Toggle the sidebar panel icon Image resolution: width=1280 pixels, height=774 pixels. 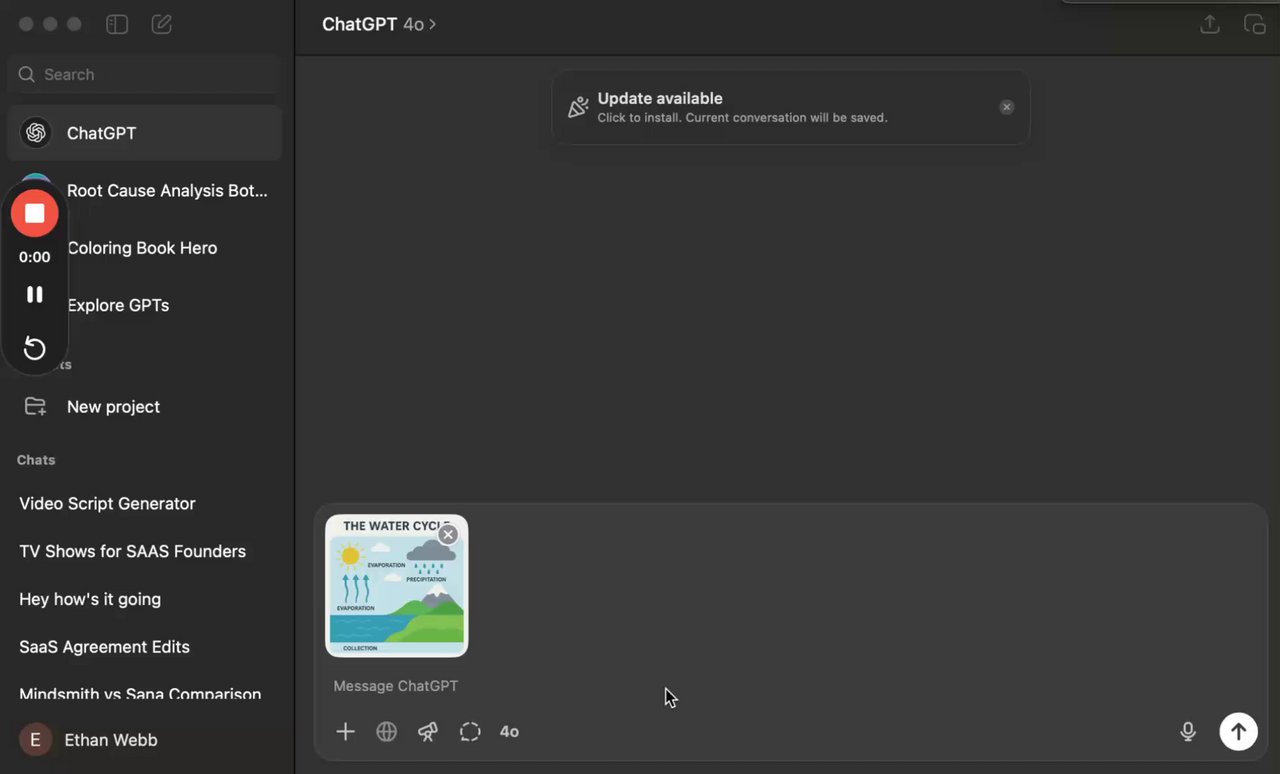[117, 24]
